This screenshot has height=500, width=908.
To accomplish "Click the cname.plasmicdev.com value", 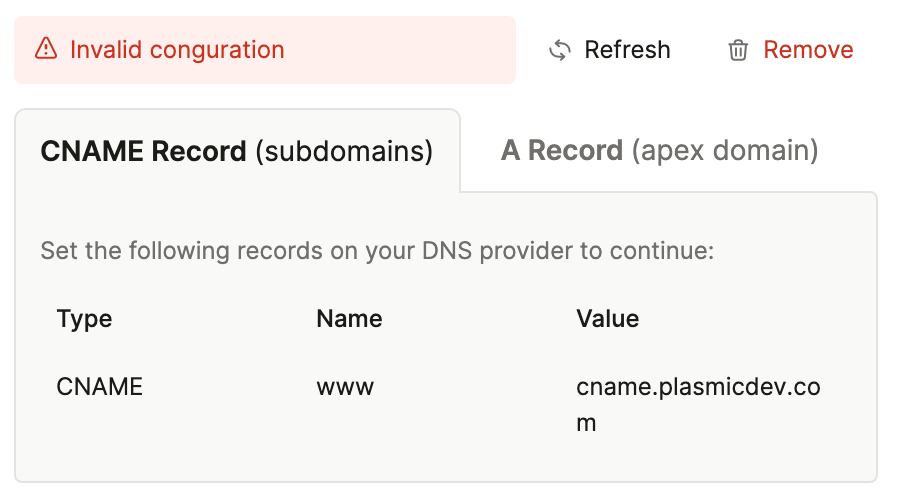I will pos(698,386).
